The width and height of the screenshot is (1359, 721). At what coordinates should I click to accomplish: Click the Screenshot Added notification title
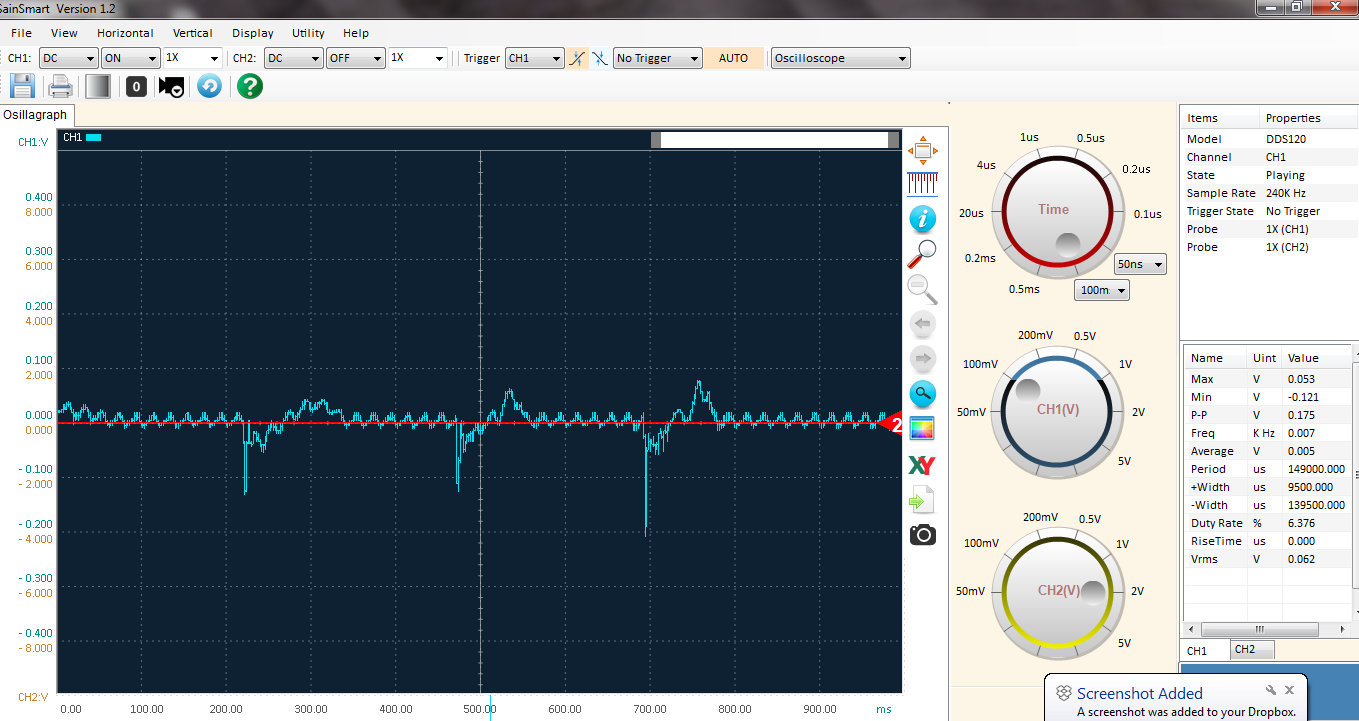(1140, 693)
